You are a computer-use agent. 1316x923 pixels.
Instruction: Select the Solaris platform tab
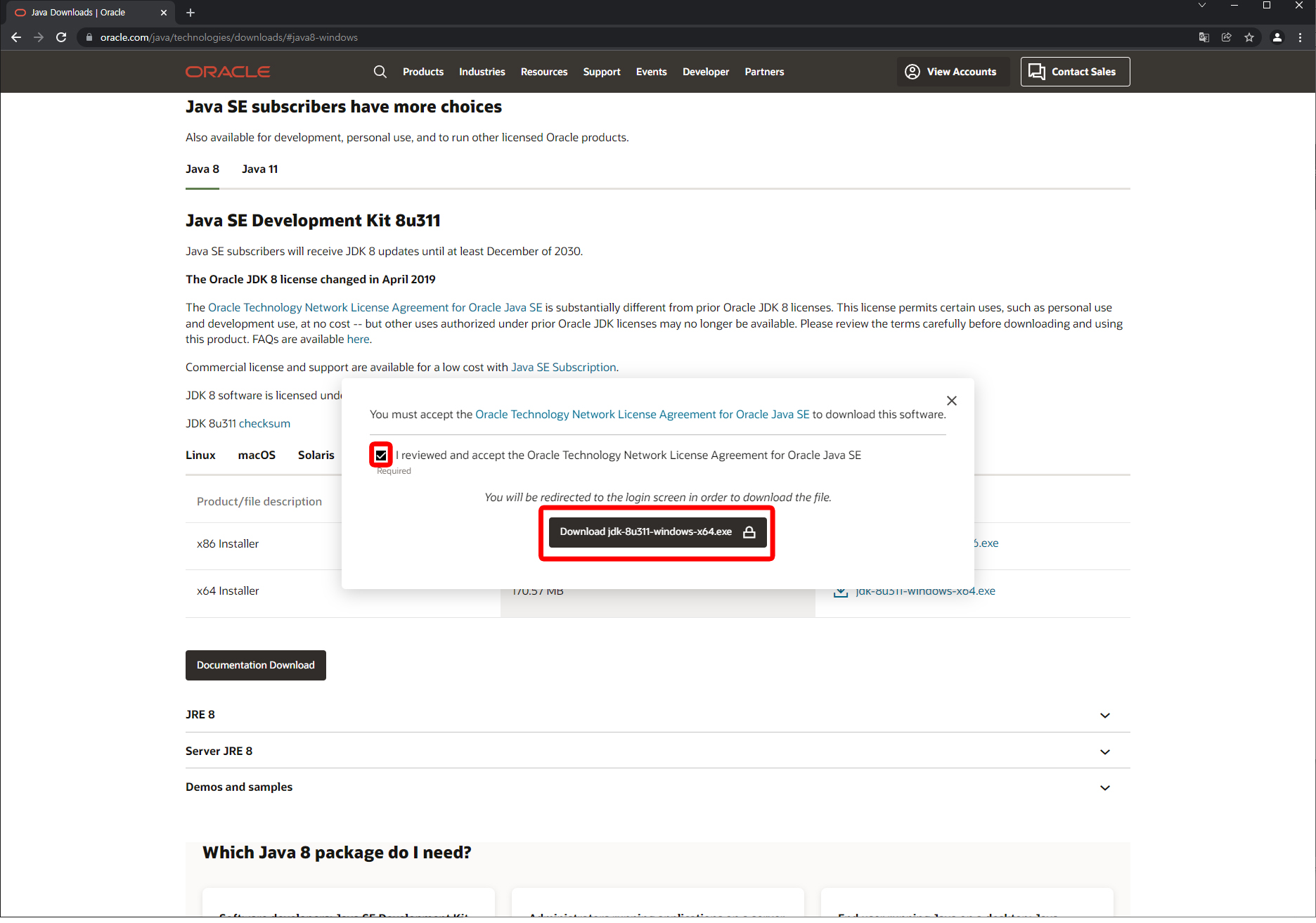pos(316,456)
